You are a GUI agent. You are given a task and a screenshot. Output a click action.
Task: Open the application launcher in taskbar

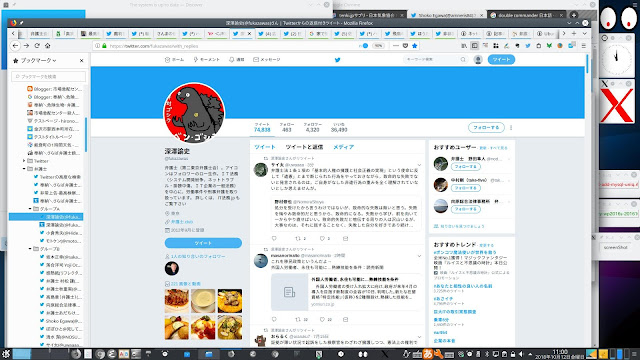tap(6, 354)
